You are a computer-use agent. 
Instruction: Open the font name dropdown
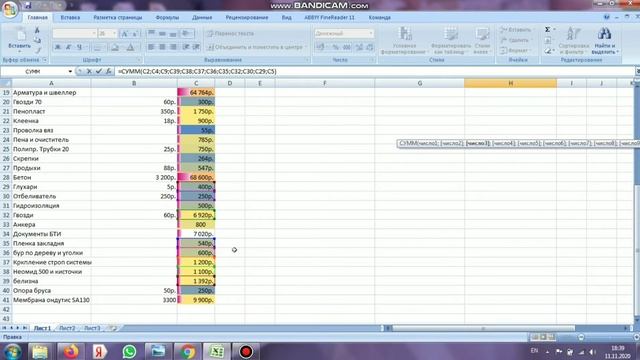pos(93,33)
